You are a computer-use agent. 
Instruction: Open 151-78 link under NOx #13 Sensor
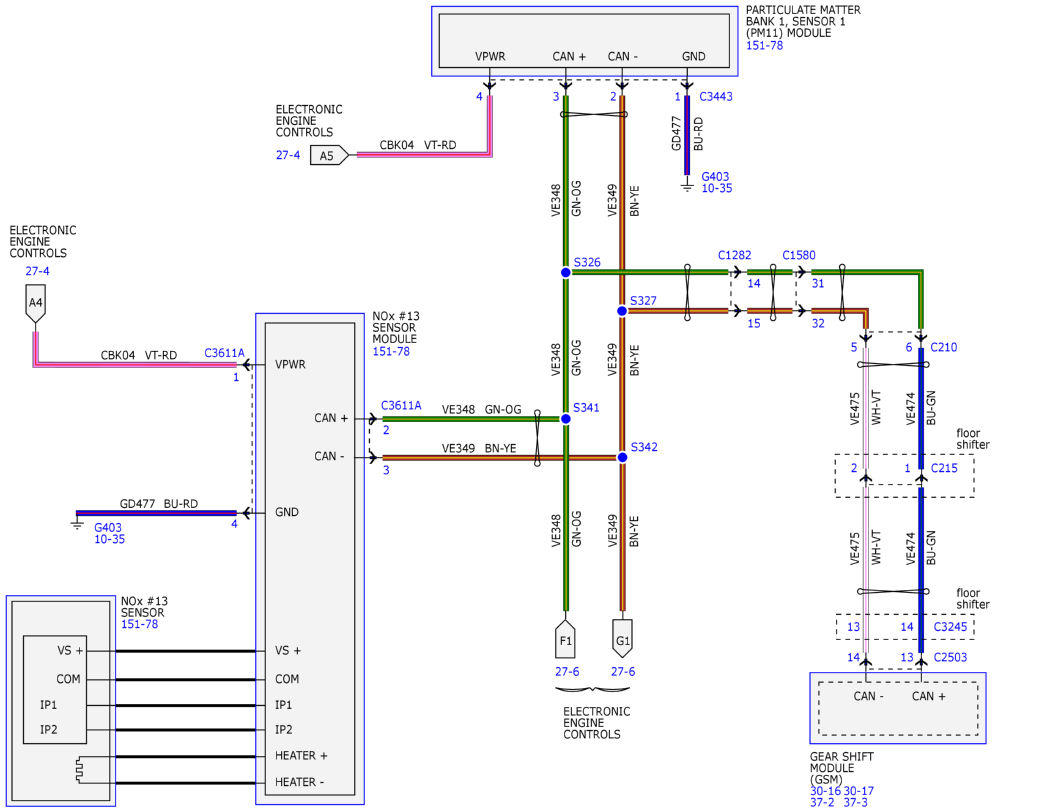coord(139,624)
